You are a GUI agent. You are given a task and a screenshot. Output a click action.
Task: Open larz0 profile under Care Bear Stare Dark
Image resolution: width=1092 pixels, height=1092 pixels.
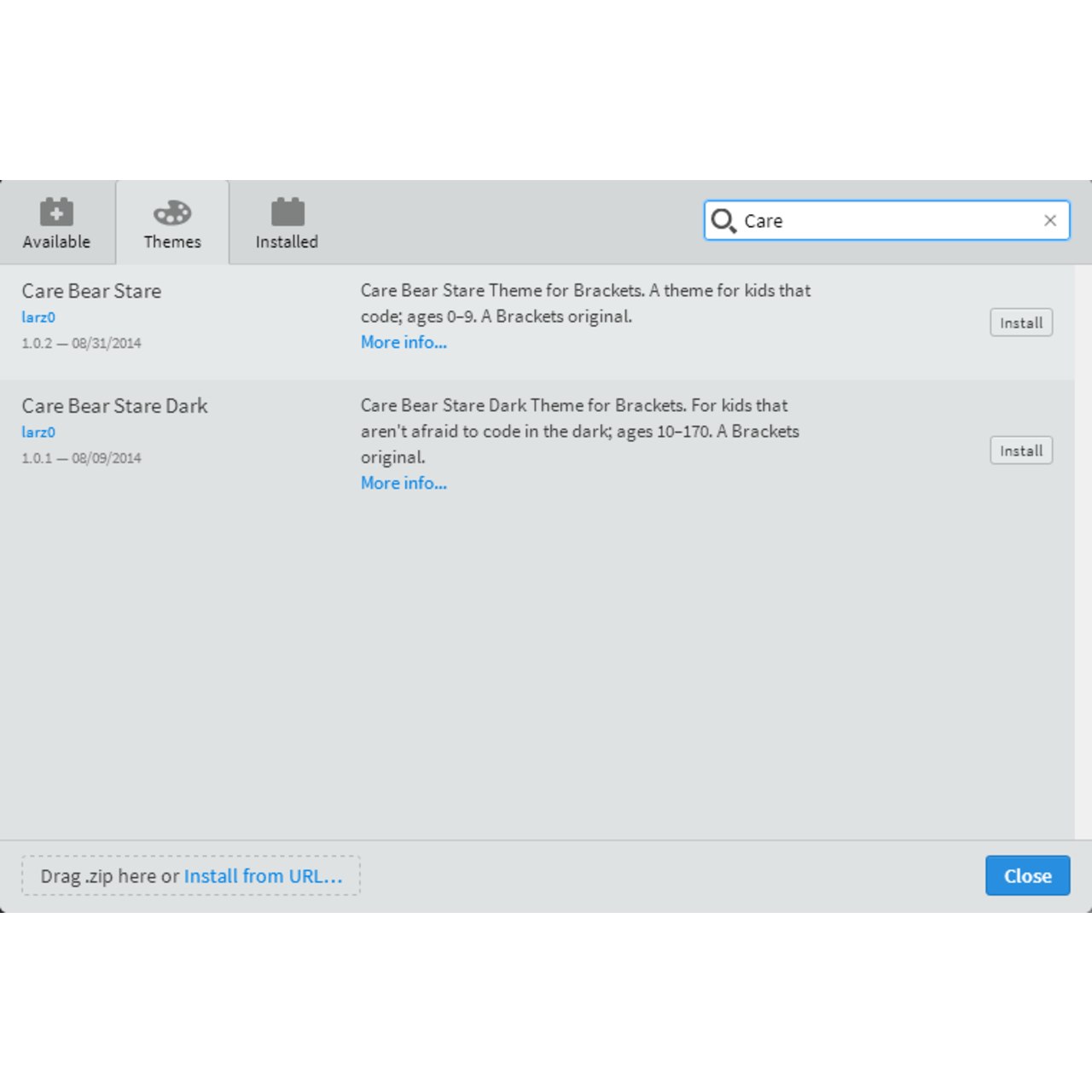coord(38,433)
